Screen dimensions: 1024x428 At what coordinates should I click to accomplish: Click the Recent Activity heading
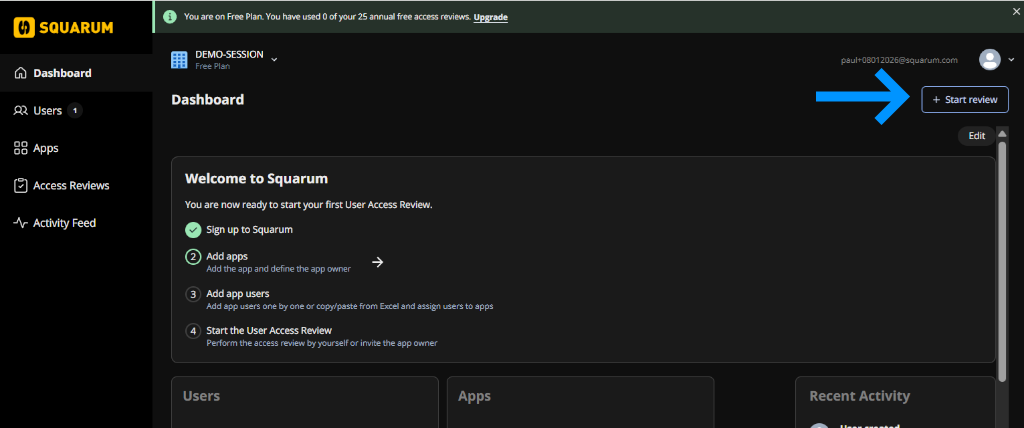click(x=859, y=396)
